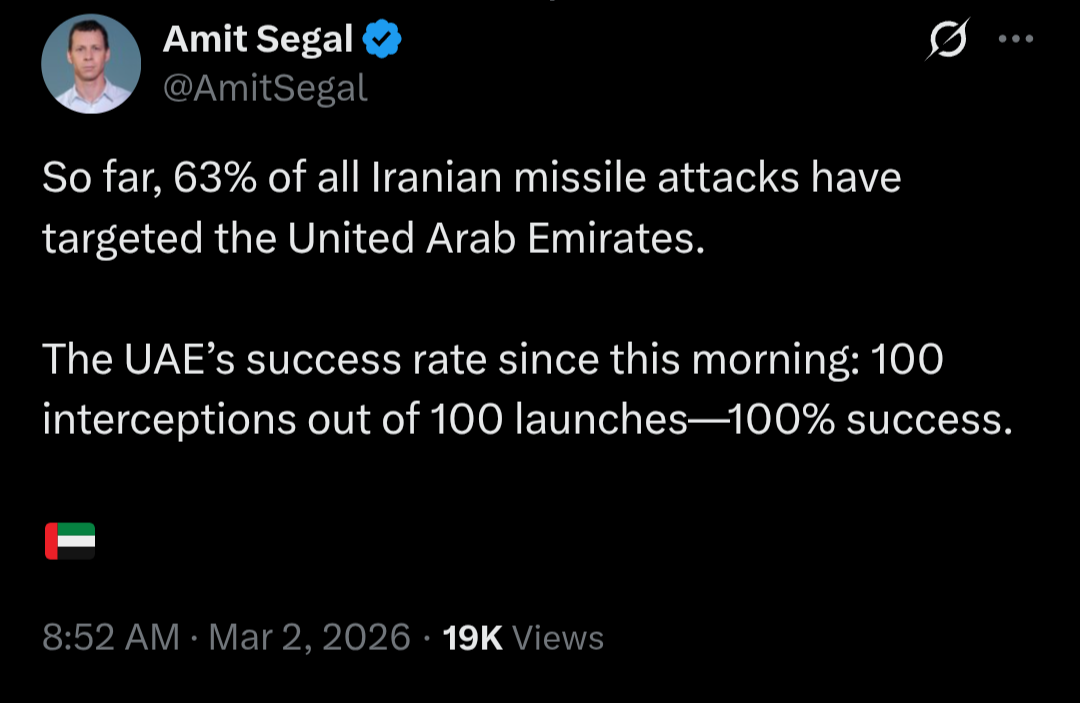Click the 8:52 AM timestamp
Image resolution: width=1080 pixels, height=703 pixels.
click(111, 637)
